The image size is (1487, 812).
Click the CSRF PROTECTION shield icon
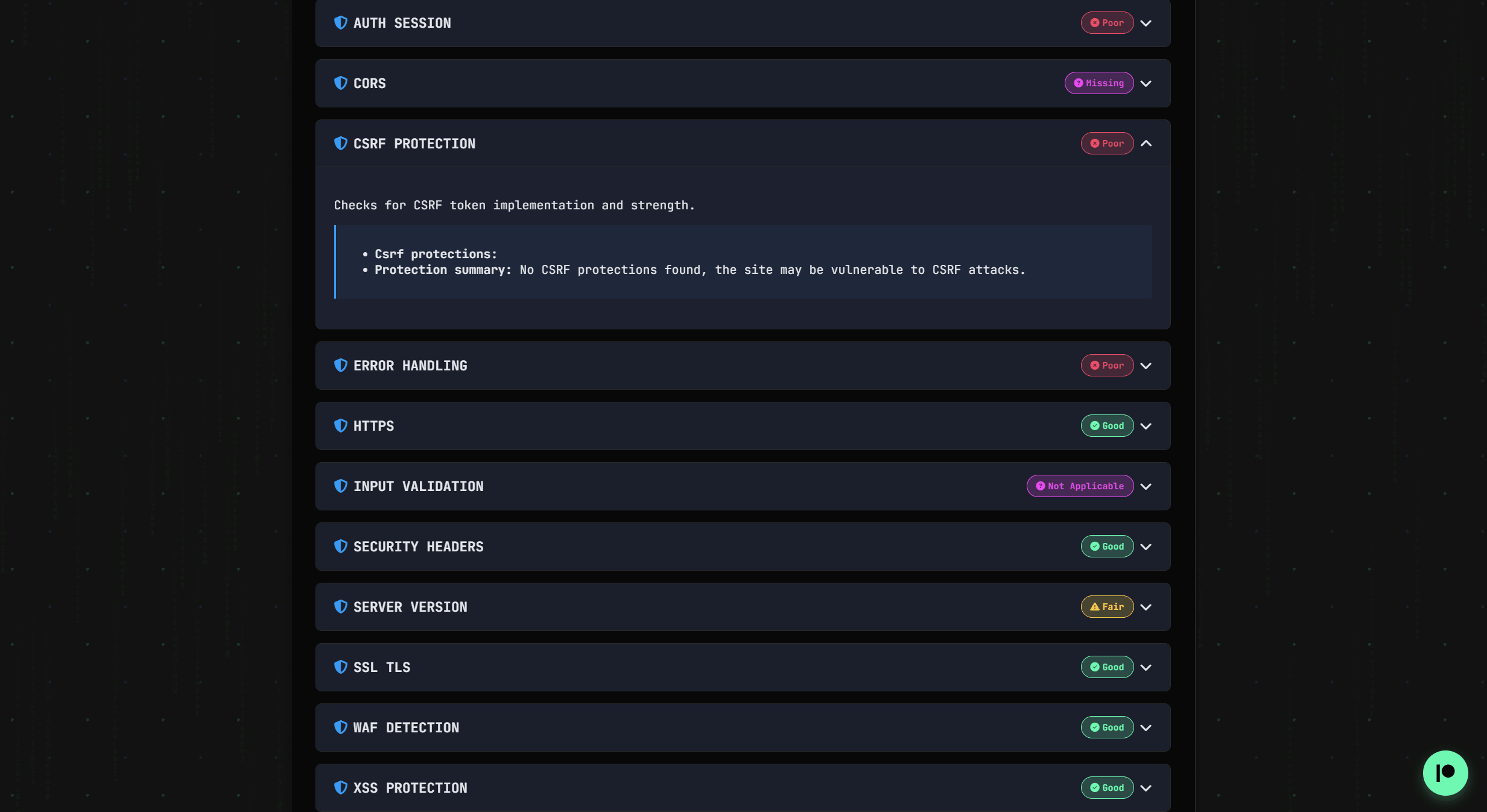(340, 143)
